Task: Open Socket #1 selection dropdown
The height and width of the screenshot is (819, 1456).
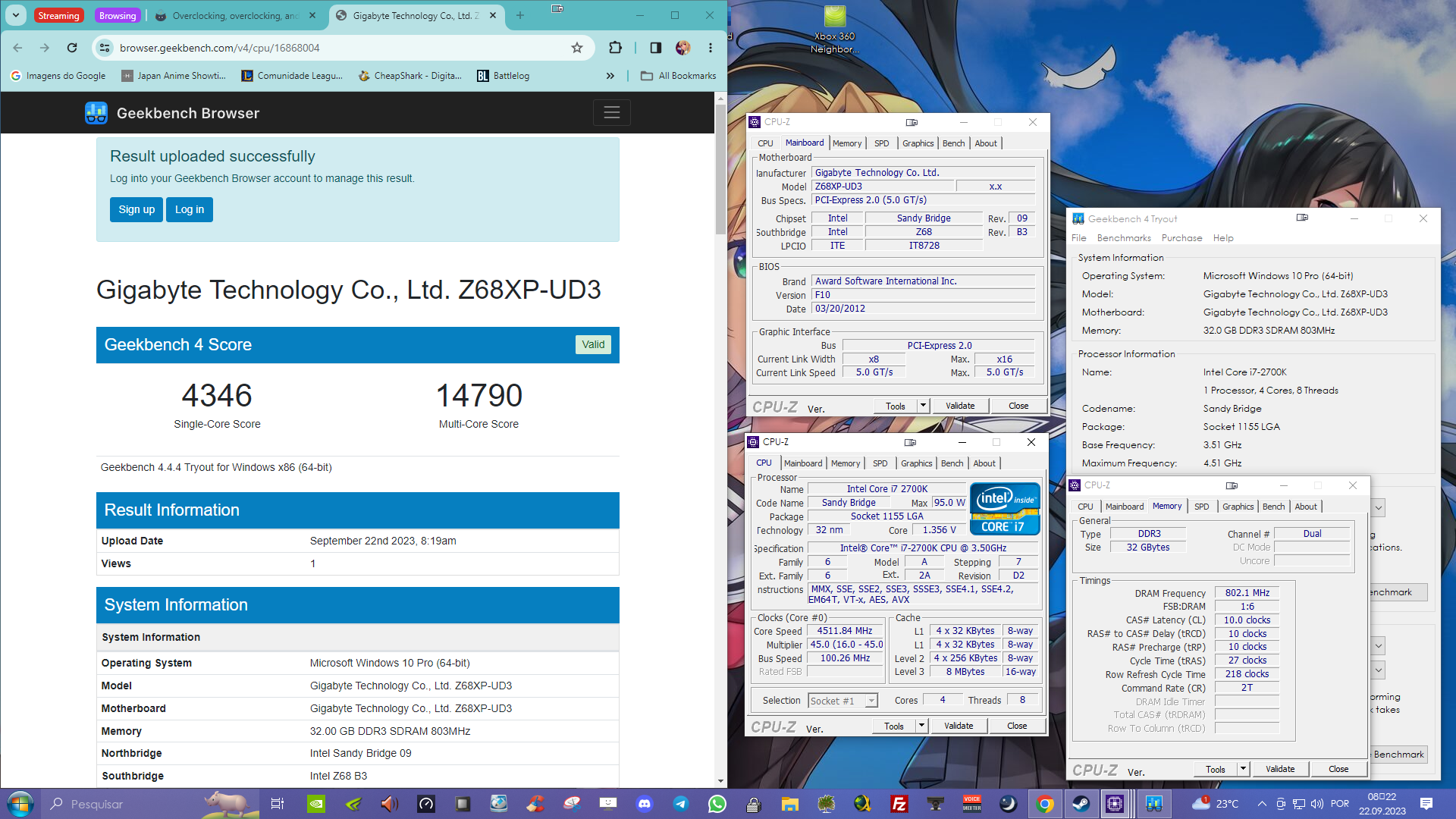Action: coord(843,701)
